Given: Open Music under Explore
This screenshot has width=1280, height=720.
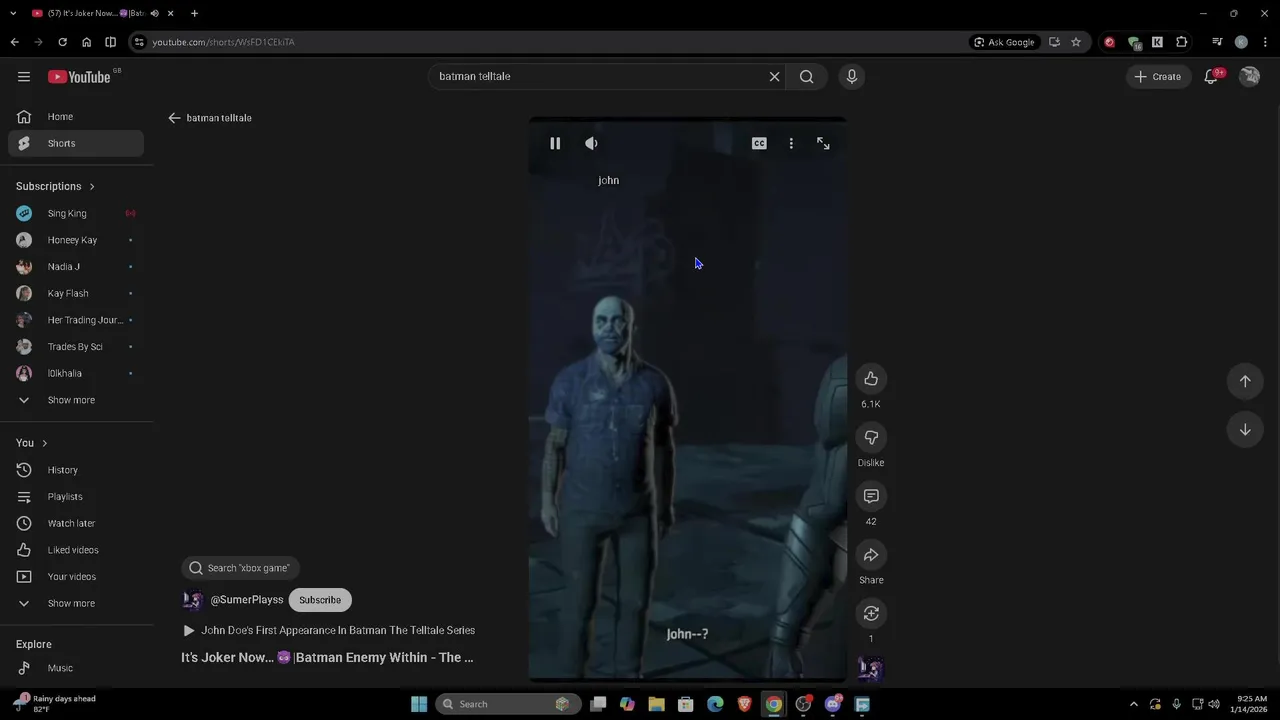Looking at the screenshot, I should (x=76, y=668).
